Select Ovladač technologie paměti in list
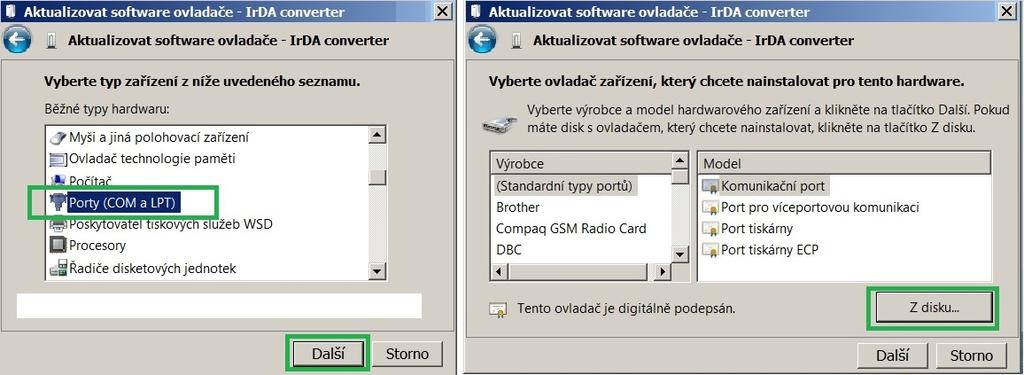The image size is (1024, 375). 152,159
